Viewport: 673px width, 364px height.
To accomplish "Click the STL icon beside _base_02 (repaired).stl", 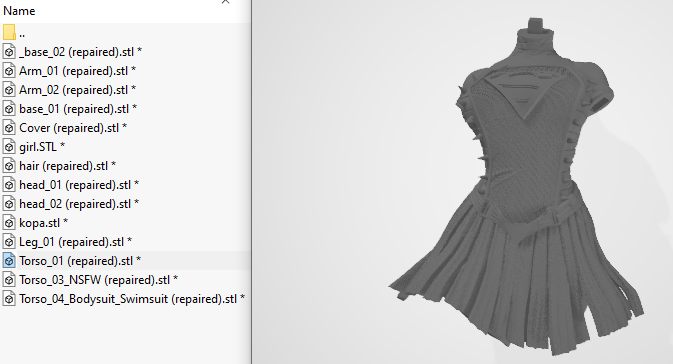I will (x=9, y=52).
